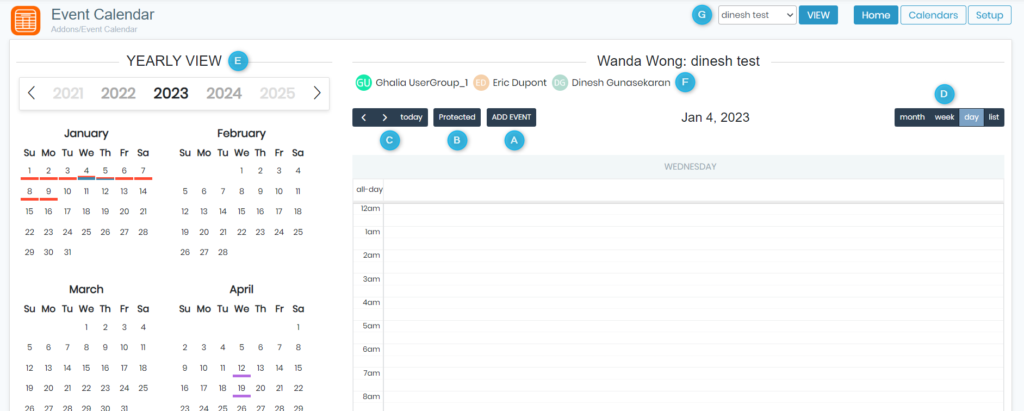The height and width of the screenshot is (411, 1024).
Task: Open the Home tab
Action: (876, 14)
